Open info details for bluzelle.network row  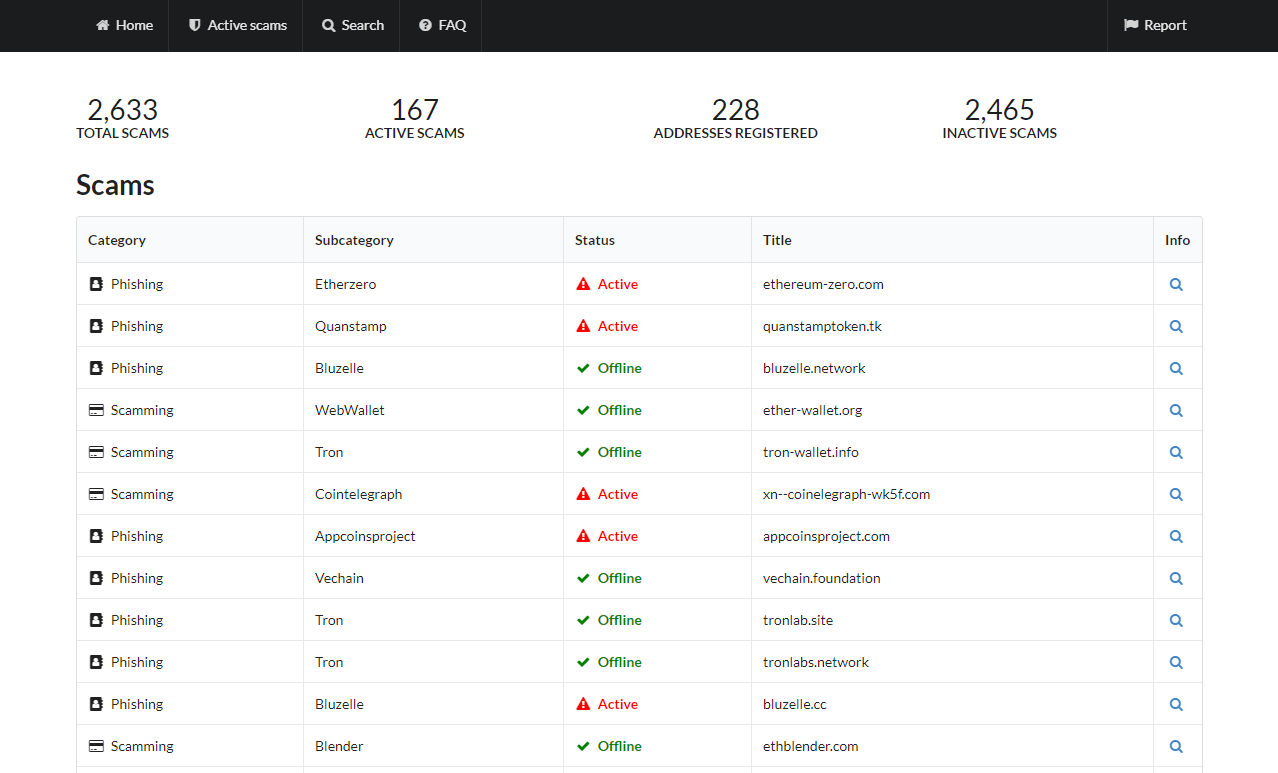pos(1176,367)
